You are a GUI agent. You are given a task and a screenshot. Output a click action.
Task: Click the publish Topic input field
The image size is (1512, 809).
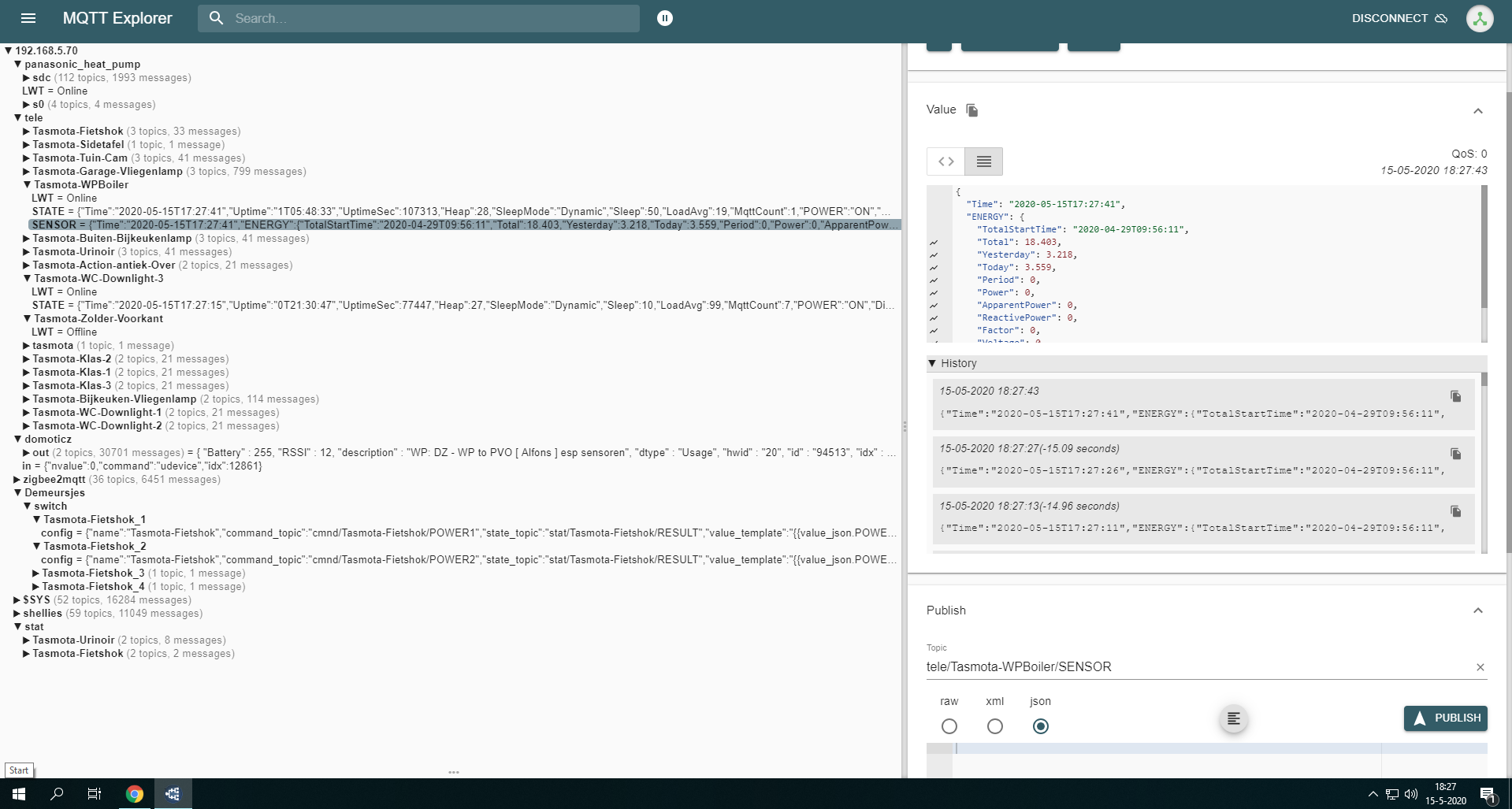[x=1198, y=667]
